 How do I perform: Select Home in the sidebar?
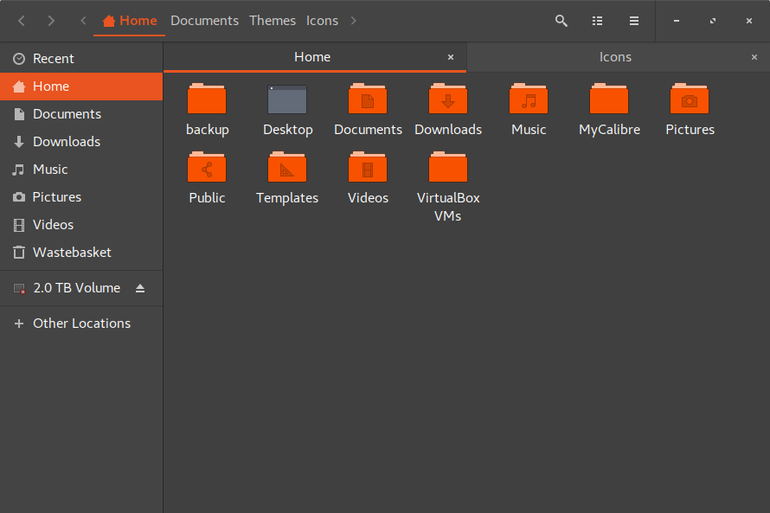pos(81,86)
